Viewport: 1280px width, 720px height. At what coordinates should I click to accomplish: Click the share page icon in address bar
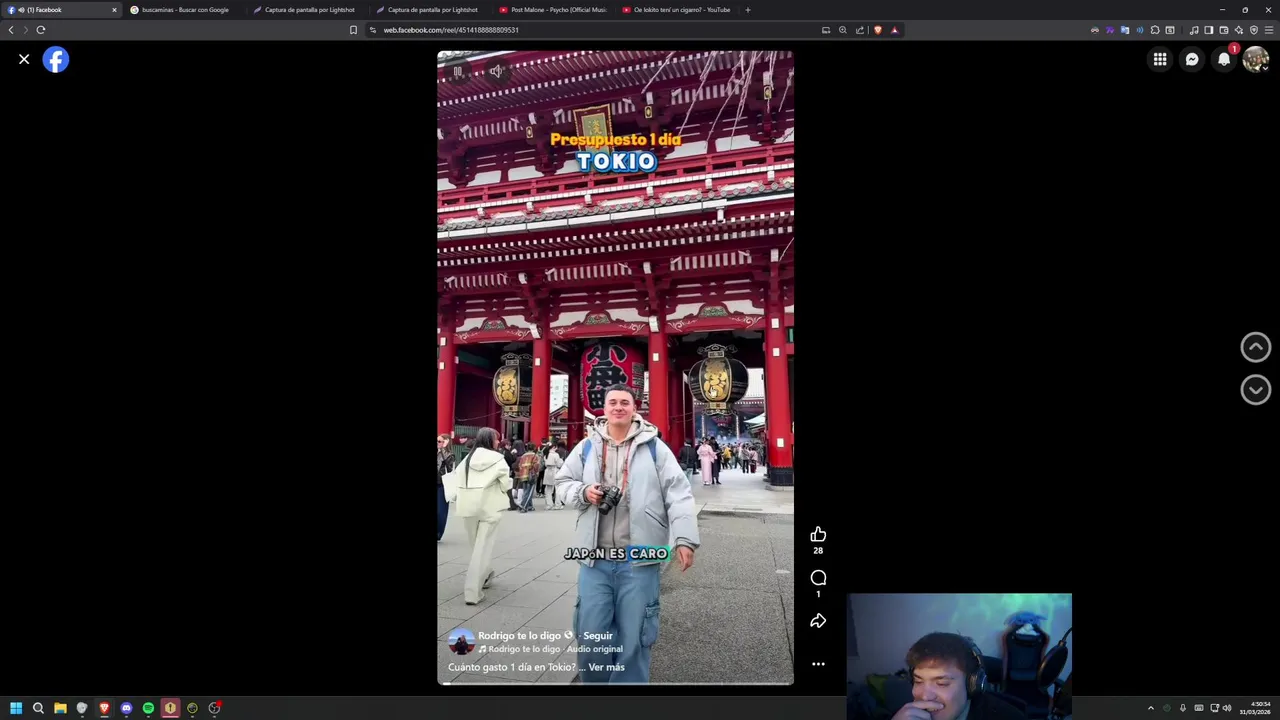pos(860,30)
